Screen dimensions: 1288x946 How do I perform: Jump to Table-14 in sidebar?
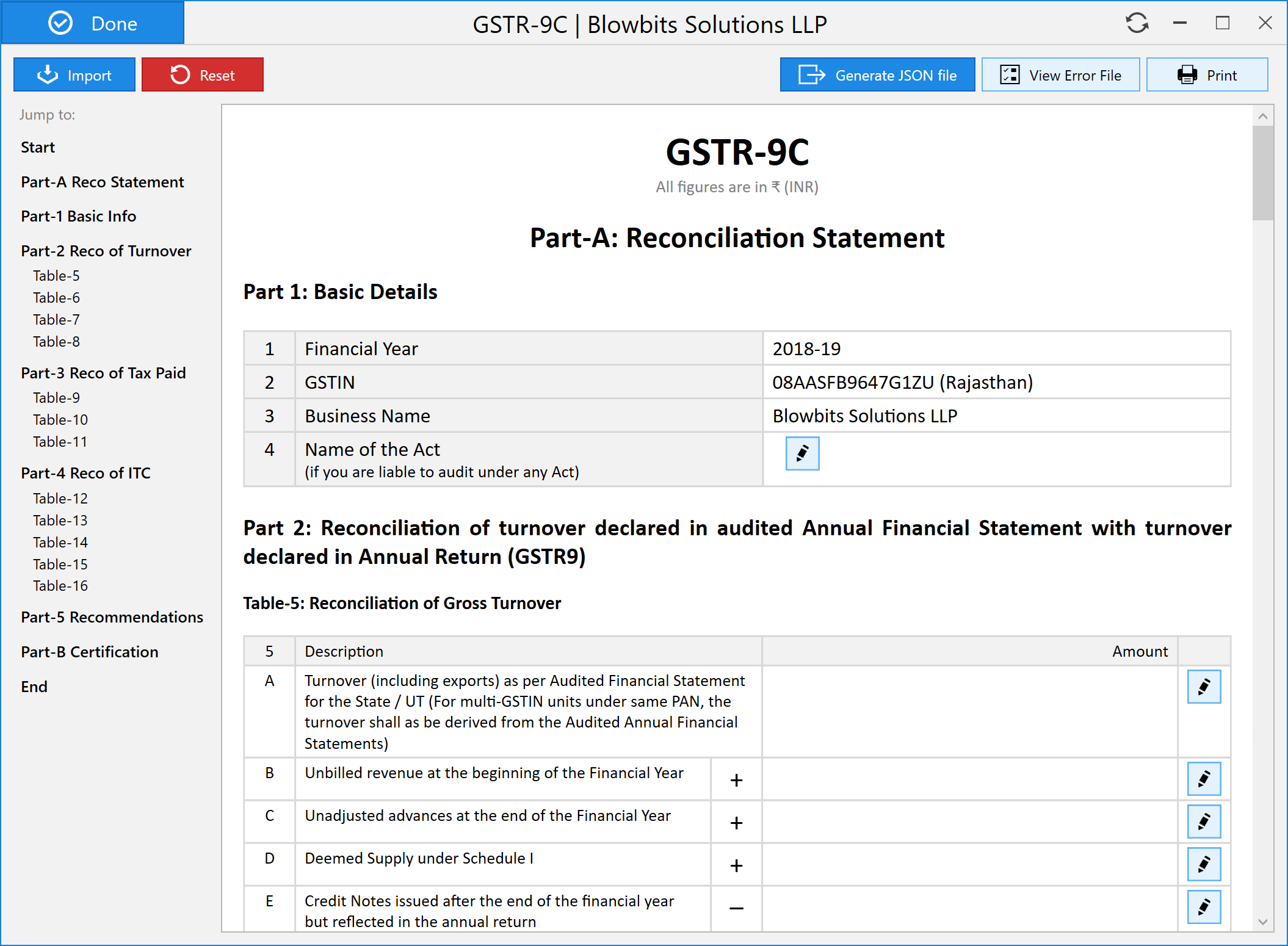click(60, 543)
